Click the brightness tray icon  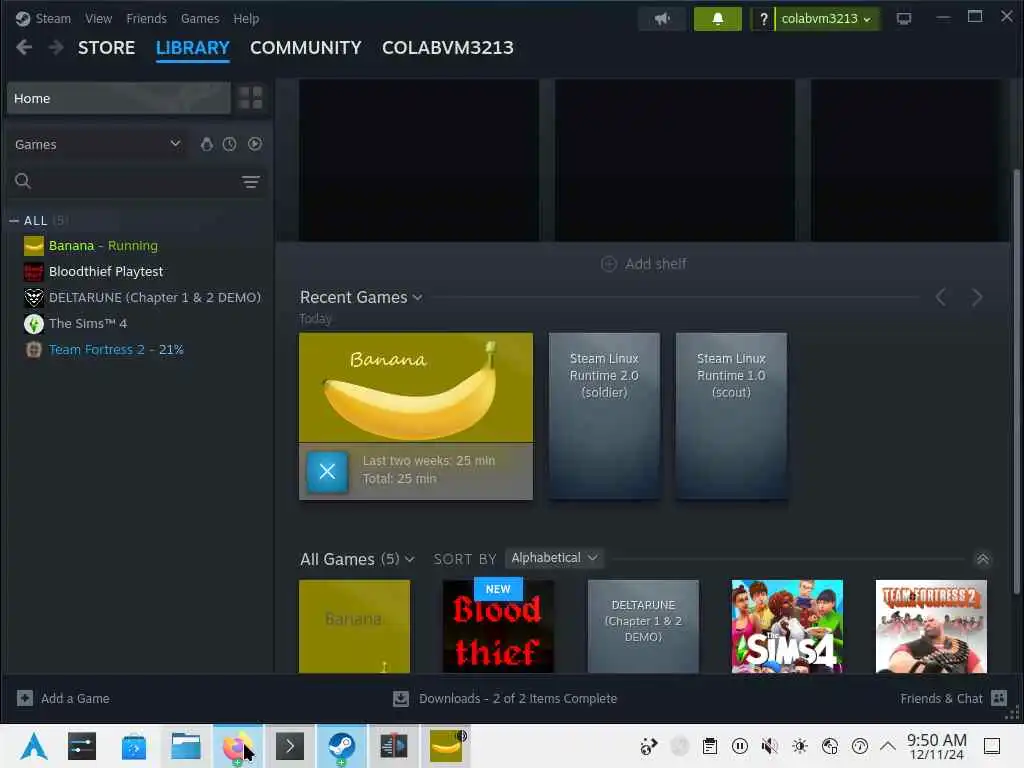pyautogui.click(x=799, y=746)
